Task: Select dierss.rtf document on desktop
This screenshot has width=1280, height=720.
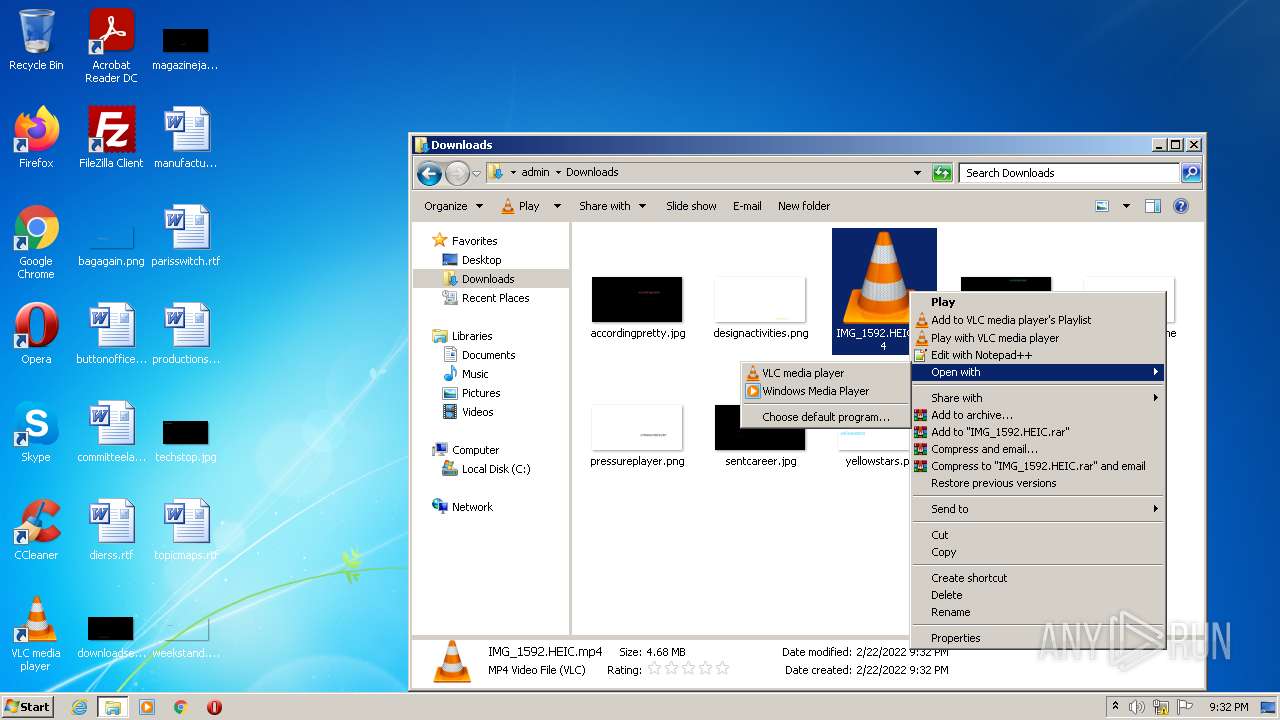Action: point(111,530)
